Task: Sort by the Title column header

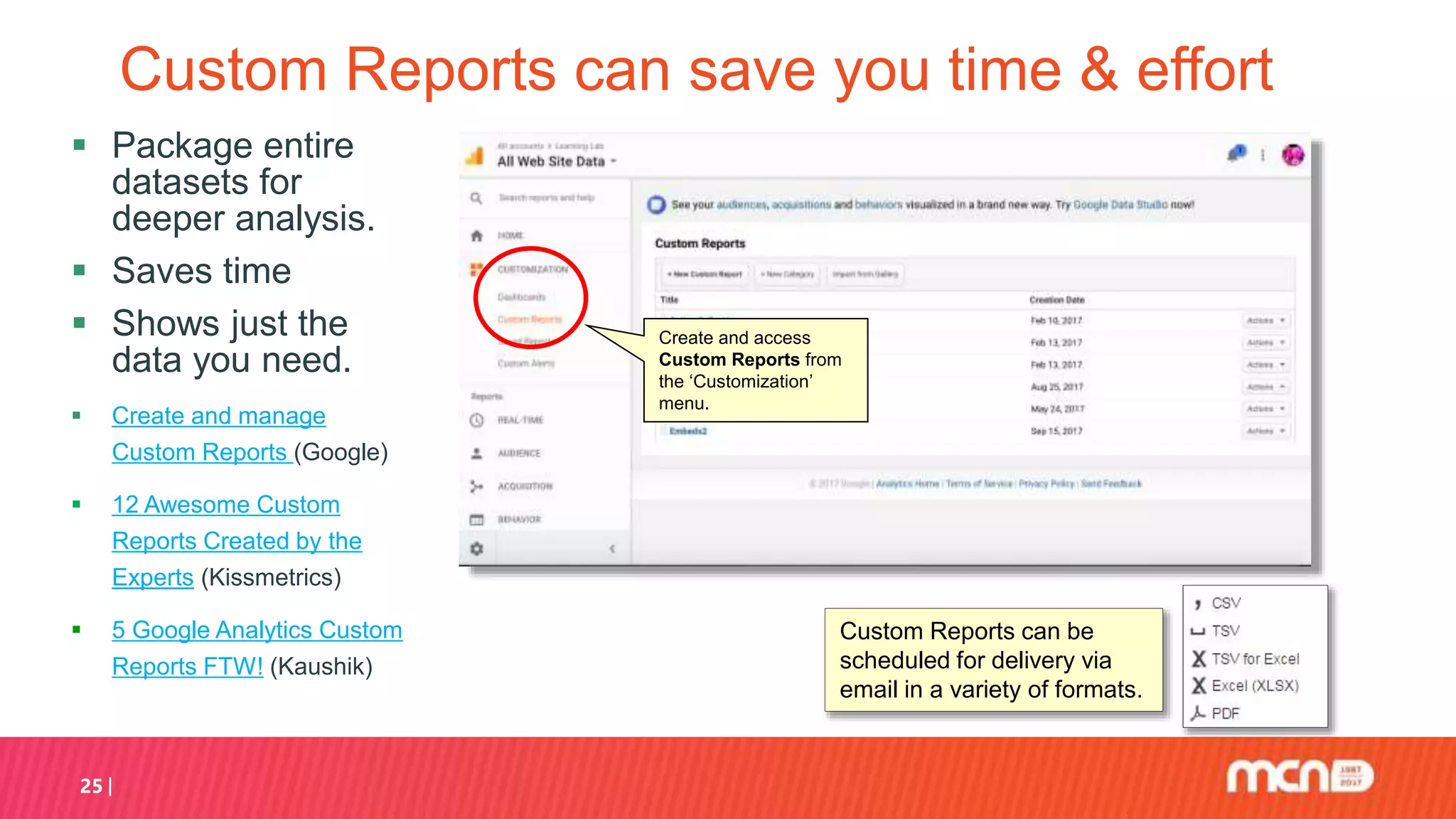Action: 669,300
